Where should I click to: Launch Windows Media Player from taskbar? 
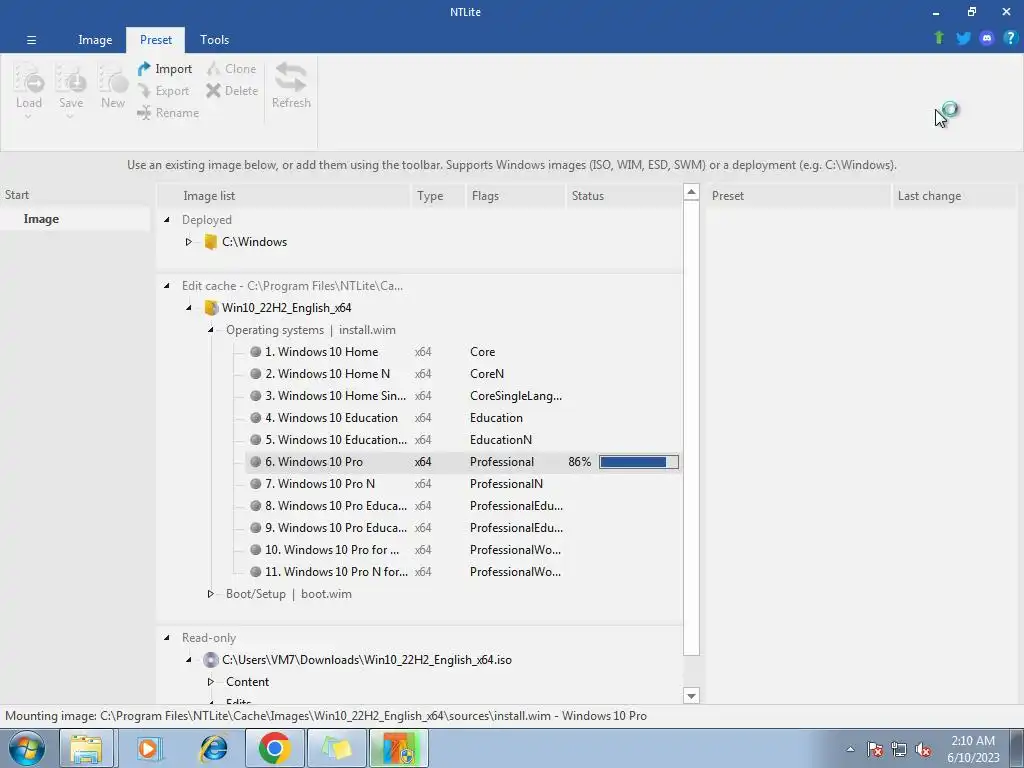(148, 748)
